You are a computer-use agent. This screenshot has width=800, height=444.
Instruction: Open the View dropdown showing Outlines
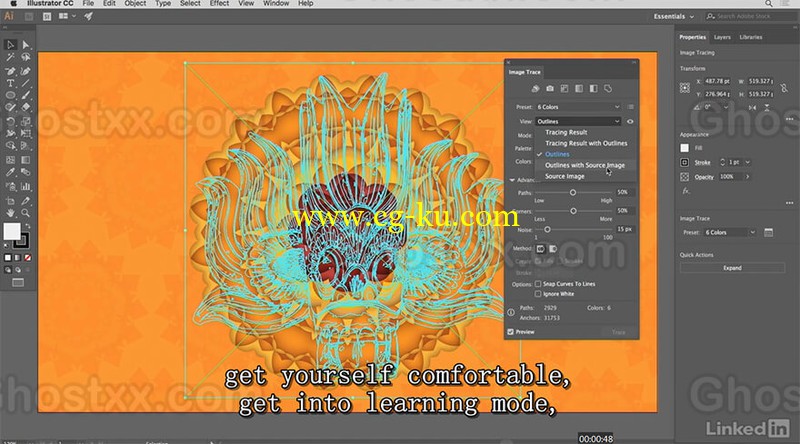578,121
